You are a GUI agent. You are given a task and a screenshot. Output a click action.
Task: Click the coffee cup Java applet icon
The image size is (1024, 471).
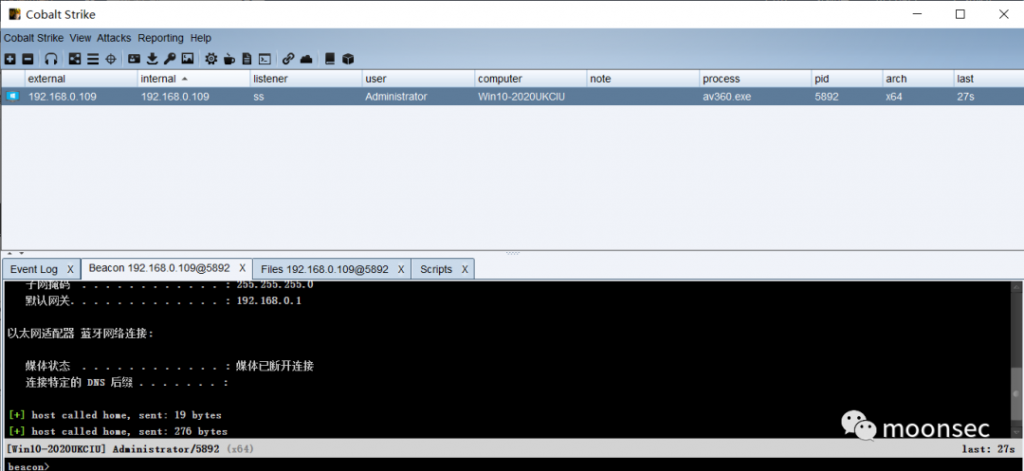(x=229, y=59)
